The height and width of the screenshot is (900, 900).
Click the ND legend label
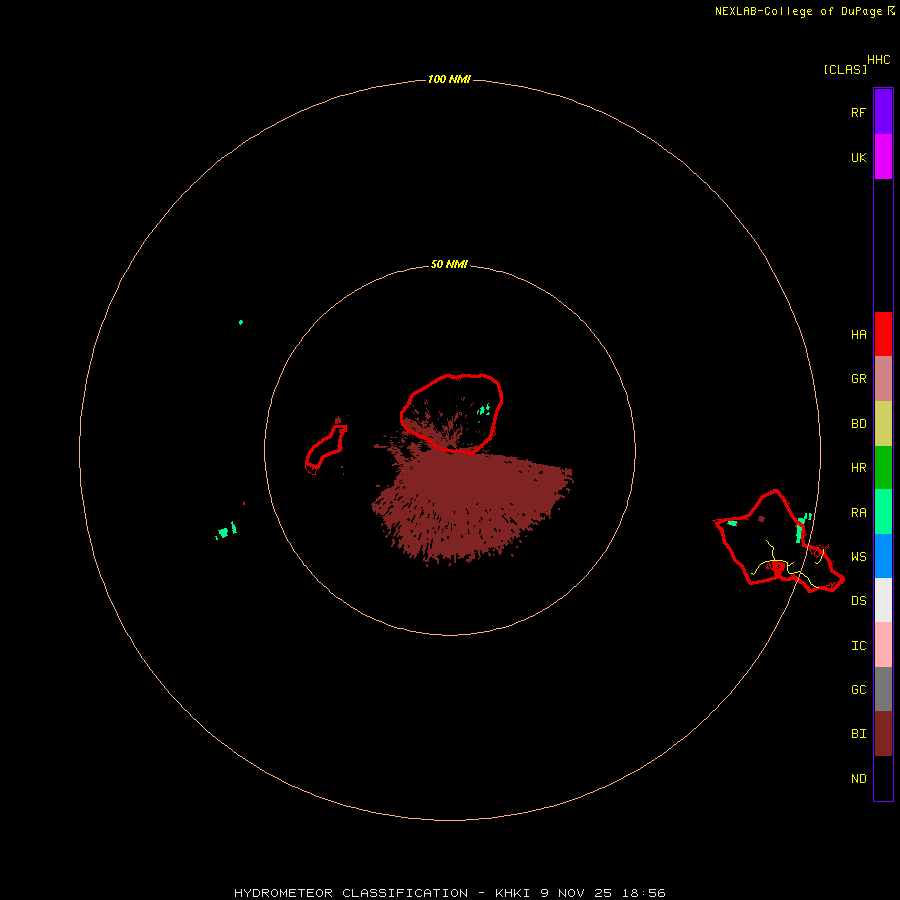[x=858, y=779]
